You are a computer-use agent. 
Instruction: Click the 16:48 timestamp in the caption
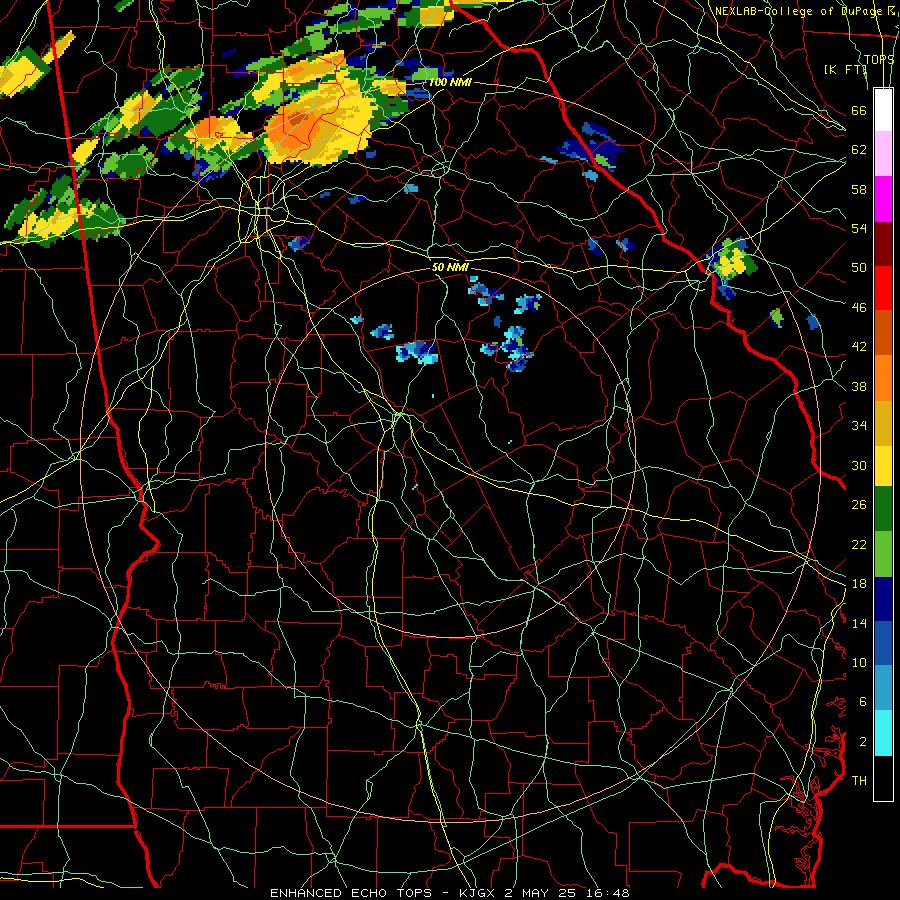pos(607,893)
